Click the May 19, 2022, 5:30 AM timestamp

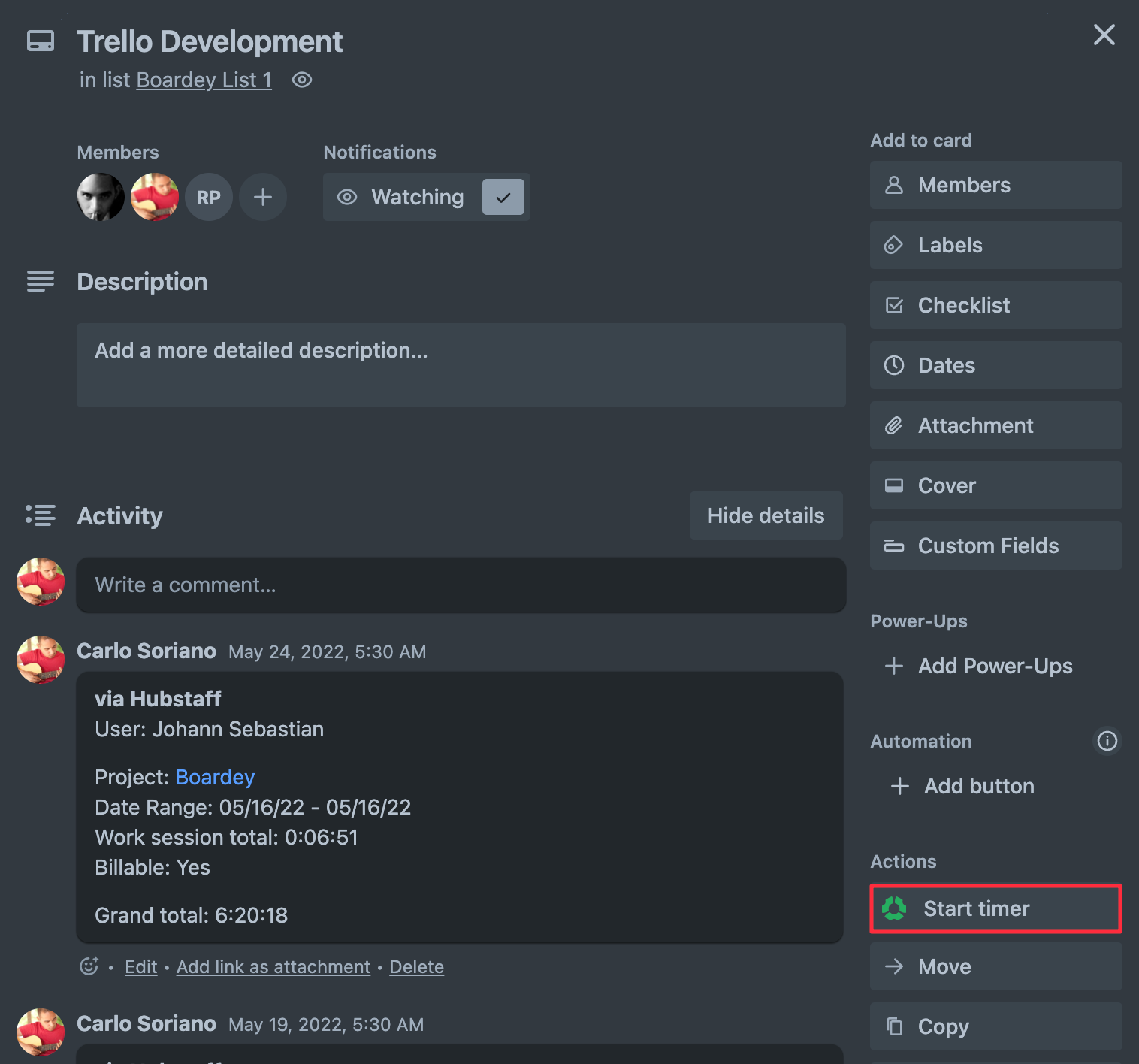point(326,1024)
